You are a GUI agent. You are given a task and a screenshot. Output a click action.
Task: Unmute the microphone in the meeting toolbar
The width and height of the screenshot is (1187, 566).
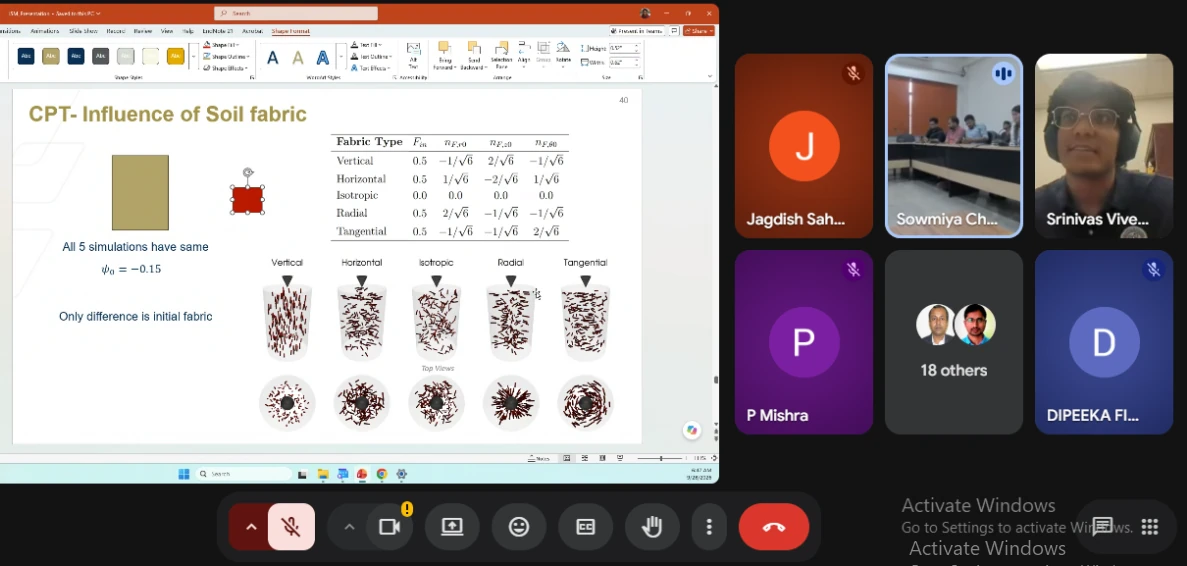[x=291, y=527]
